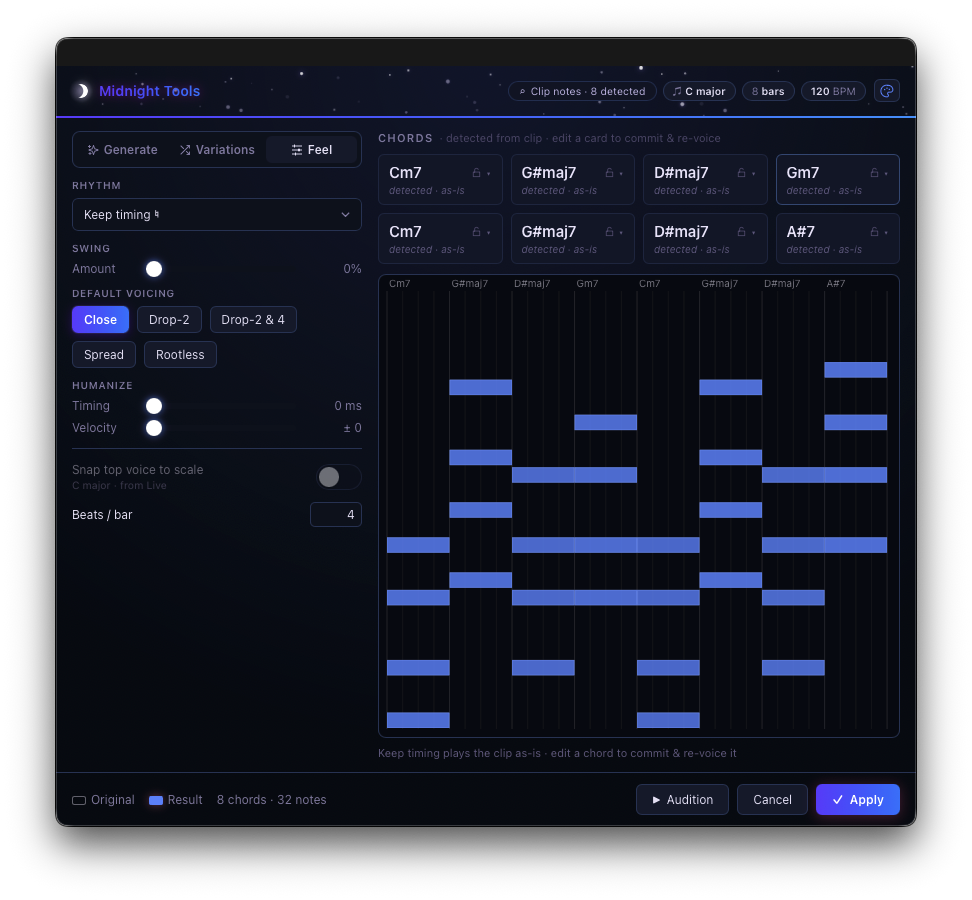Click the Humanize Timing slider handle
This screenshot has height=900, width=972.
point(154,405)
